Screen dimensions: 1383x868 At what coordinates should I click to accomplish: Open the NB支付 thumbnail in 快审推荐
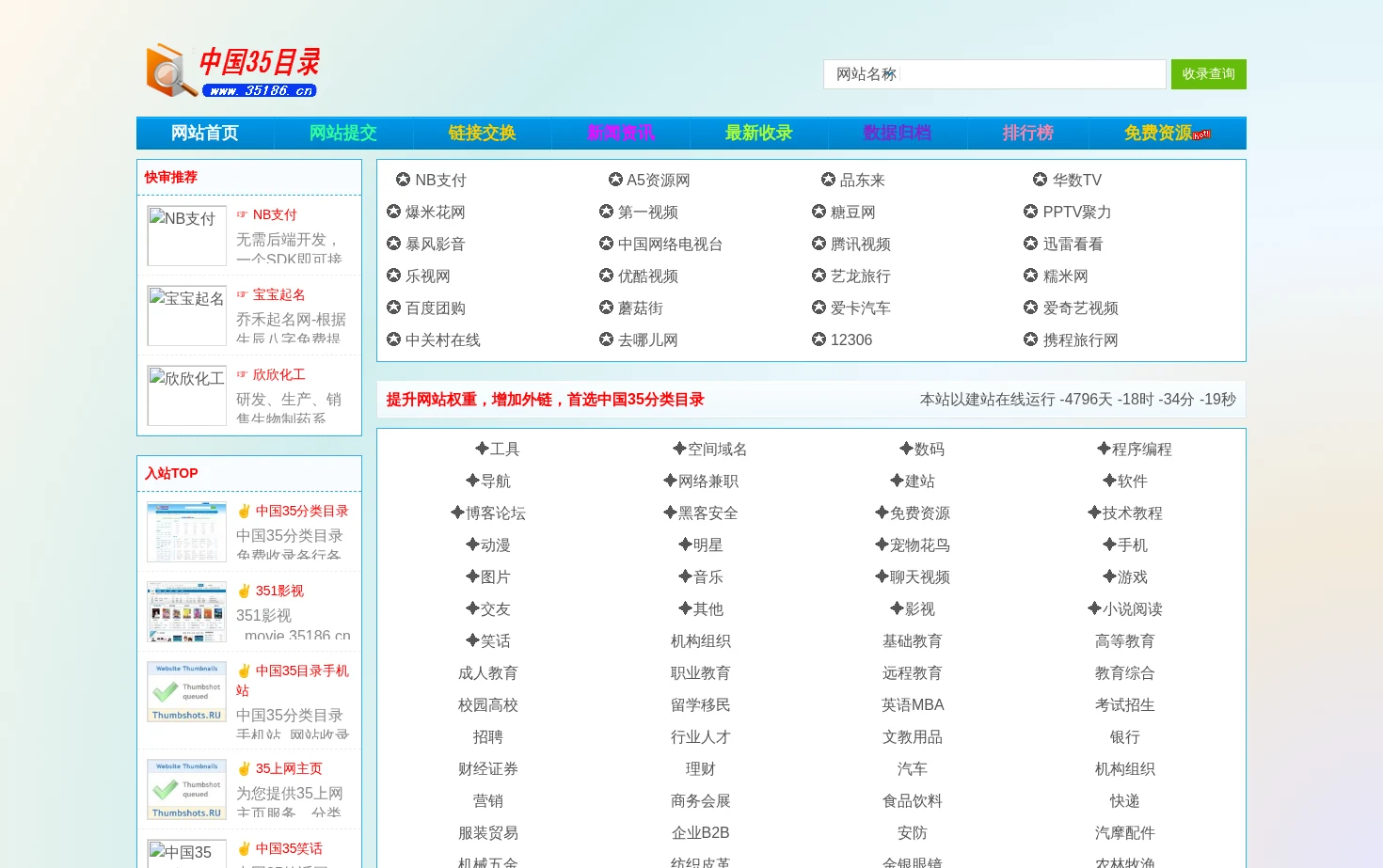(x=187, y=236)
